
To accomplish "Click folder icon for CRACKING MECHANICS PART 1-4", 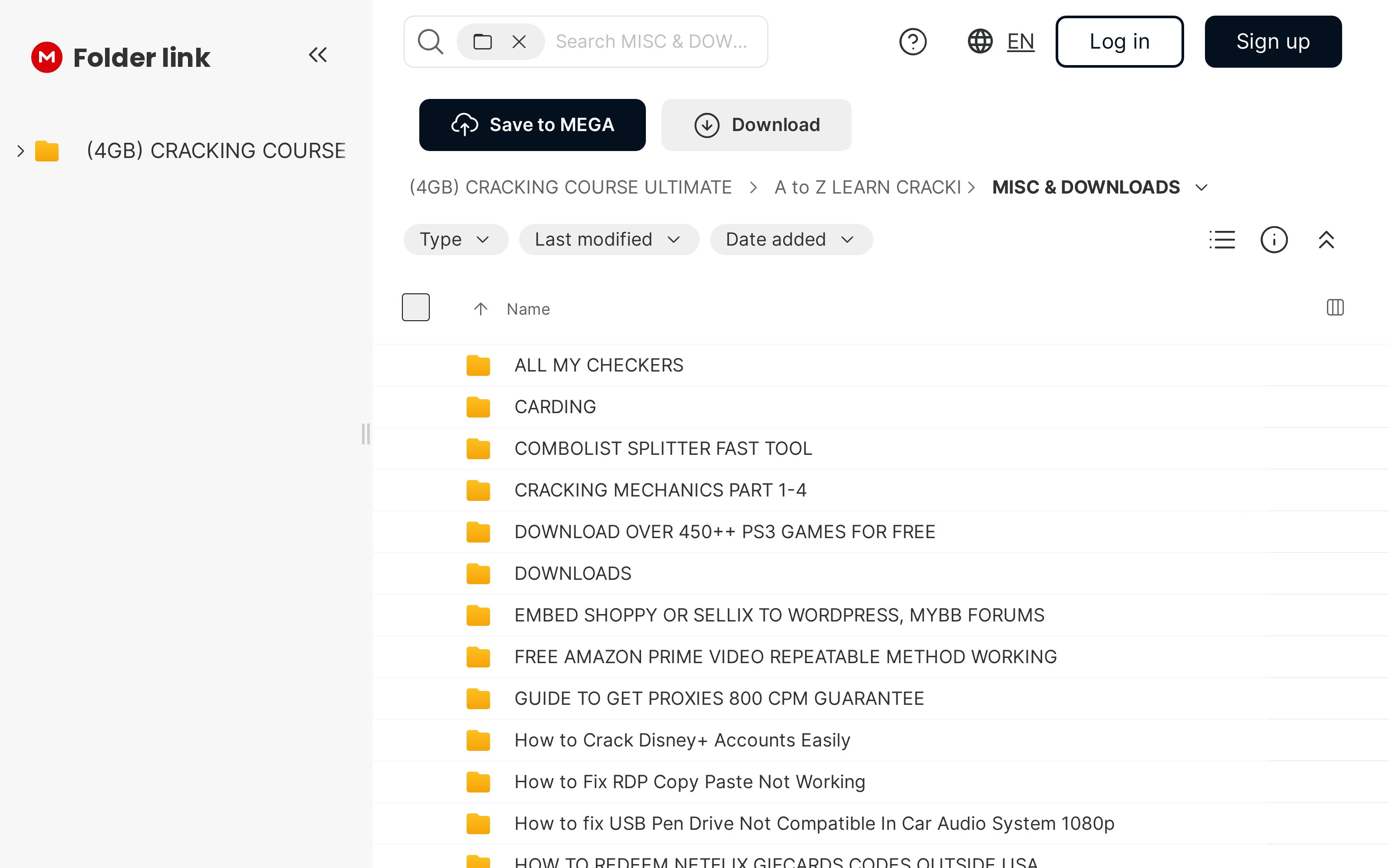I will coord(478,490).
